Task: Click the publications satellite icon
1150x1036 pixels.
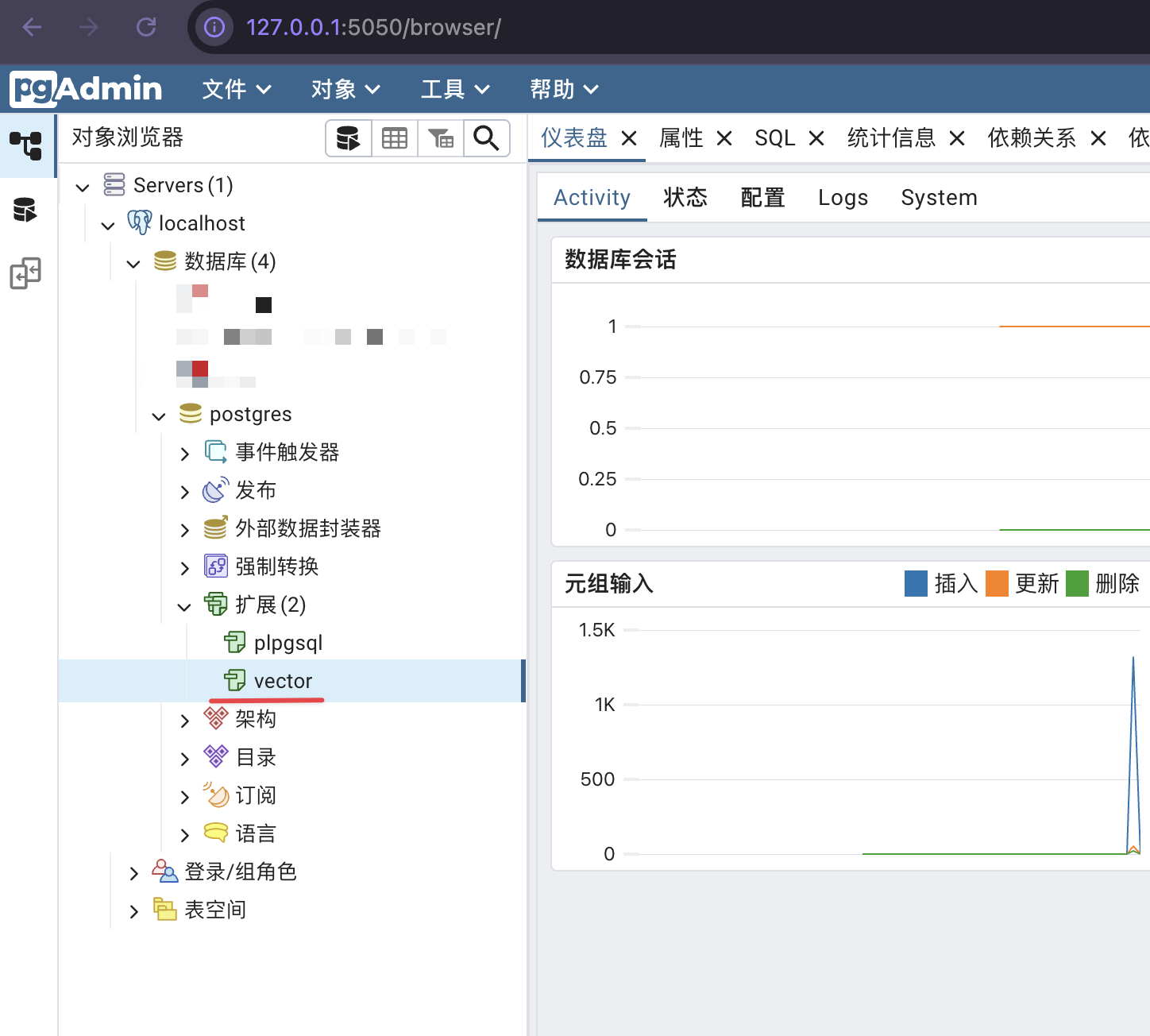Action: (216, 490)
